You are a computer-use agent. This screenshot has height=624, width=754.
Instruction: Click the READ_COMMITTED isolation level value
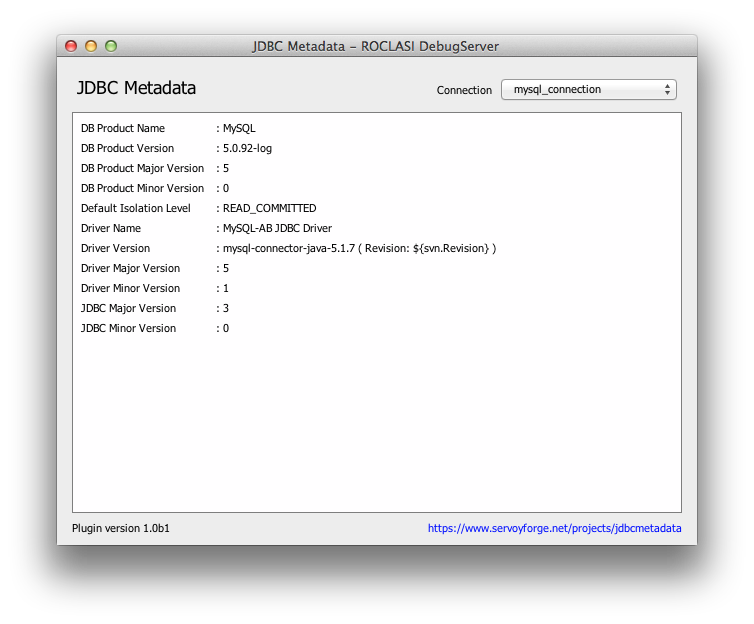point(269,208)
